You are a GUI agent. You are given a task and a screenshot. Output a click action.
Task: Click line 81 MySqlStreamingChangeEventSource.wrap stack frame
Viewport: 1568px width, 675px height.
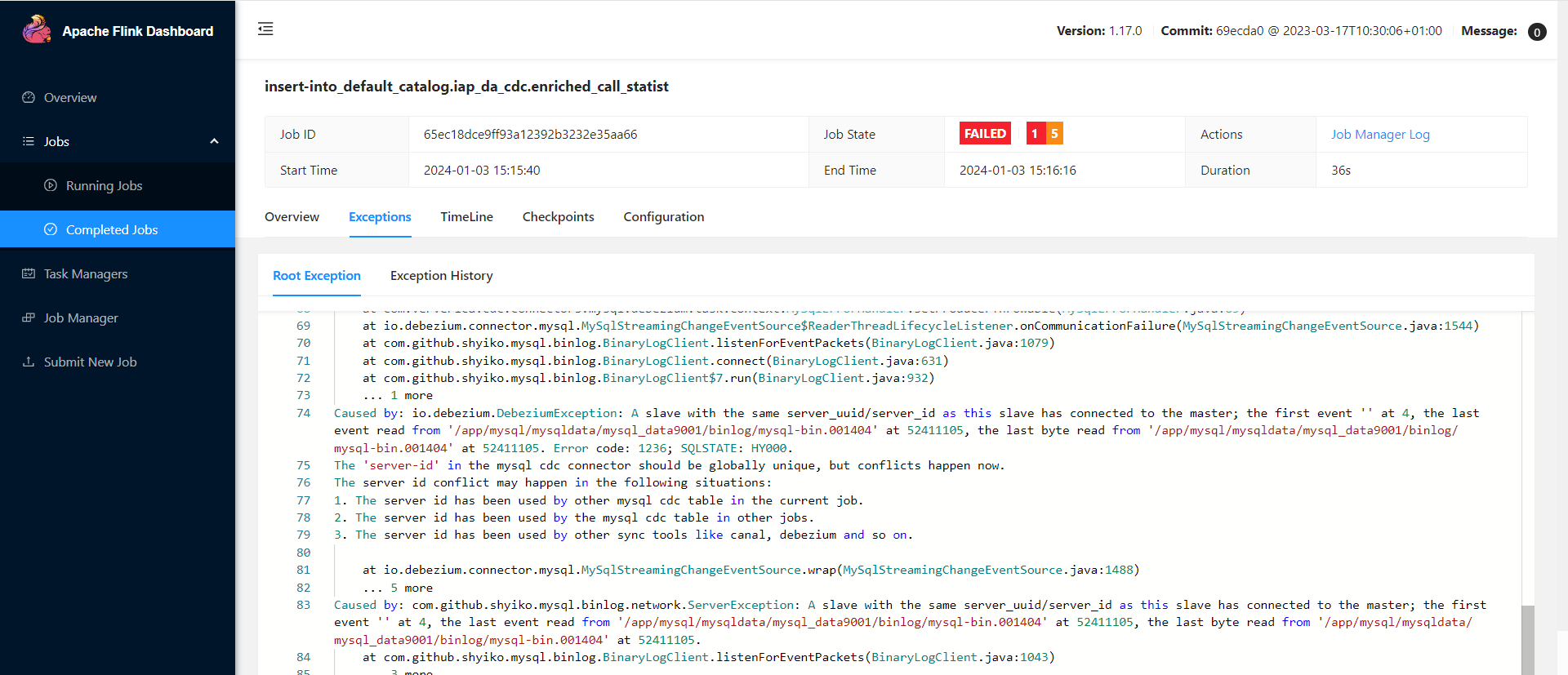tap(751, 570)
